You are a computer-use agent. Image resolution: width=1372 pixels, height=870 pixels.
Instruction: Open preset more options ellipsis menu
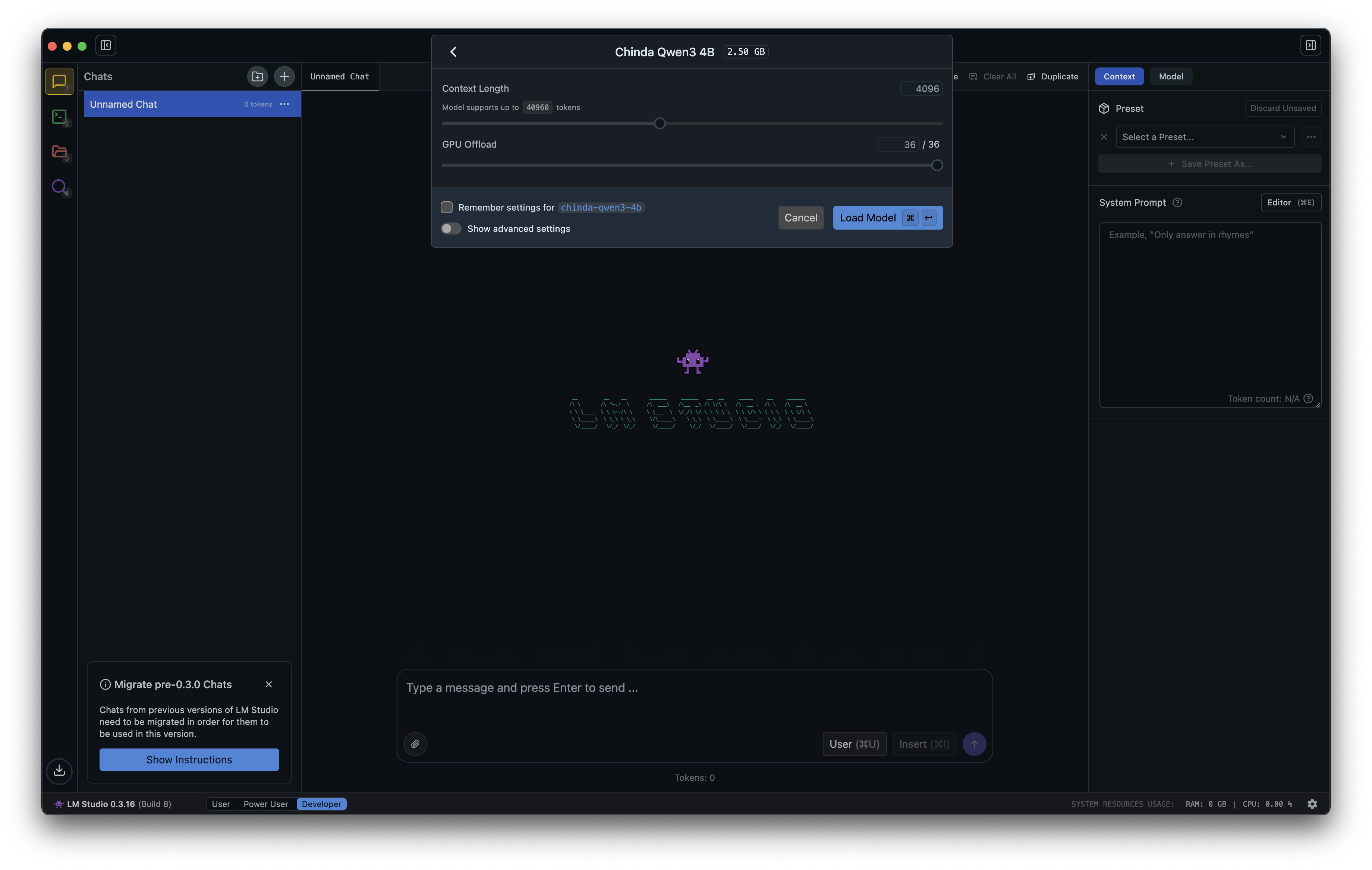1310,137
